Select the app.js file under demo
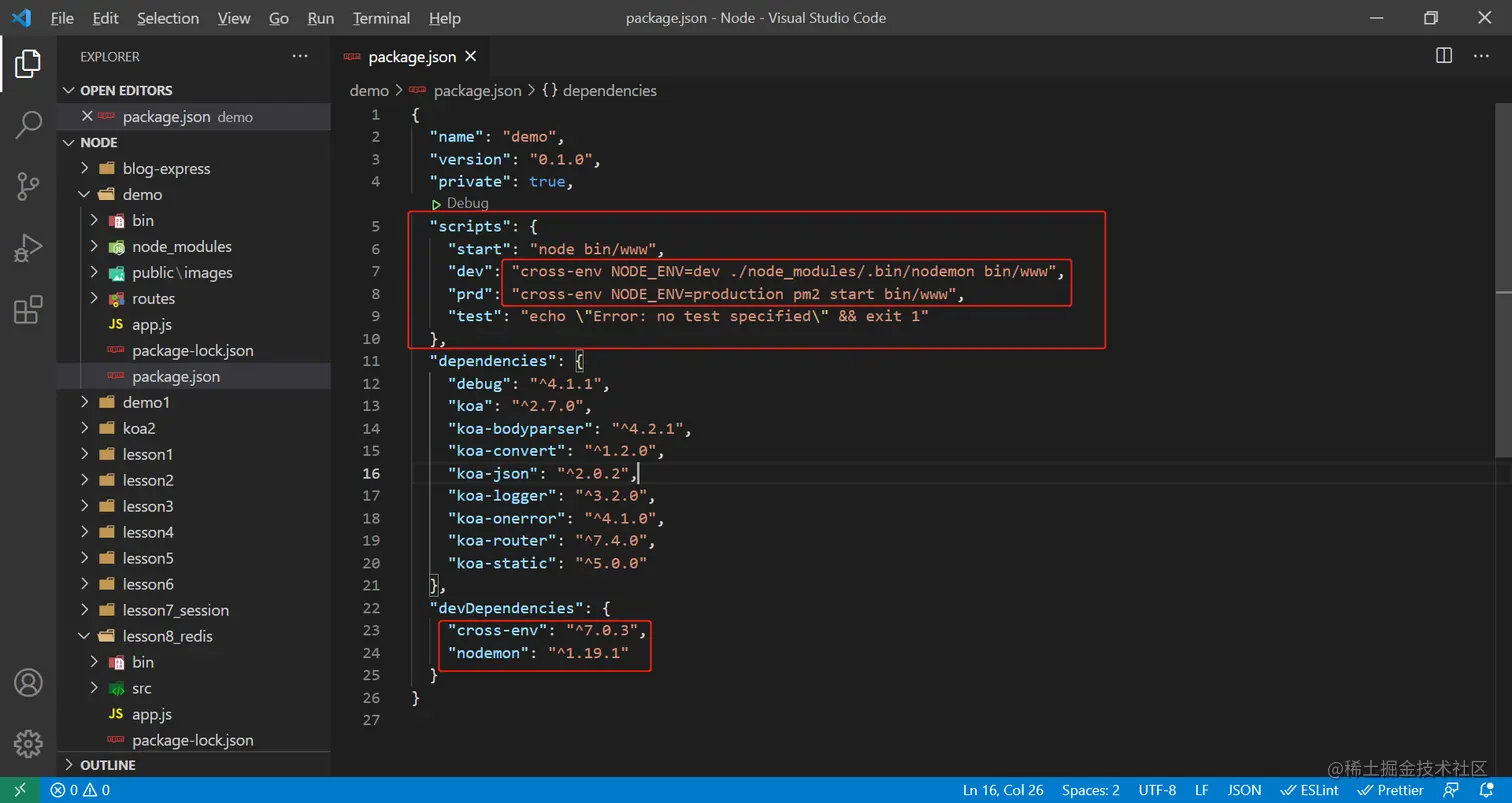This screenshot has height=803, width=1512. click(193, 324)
